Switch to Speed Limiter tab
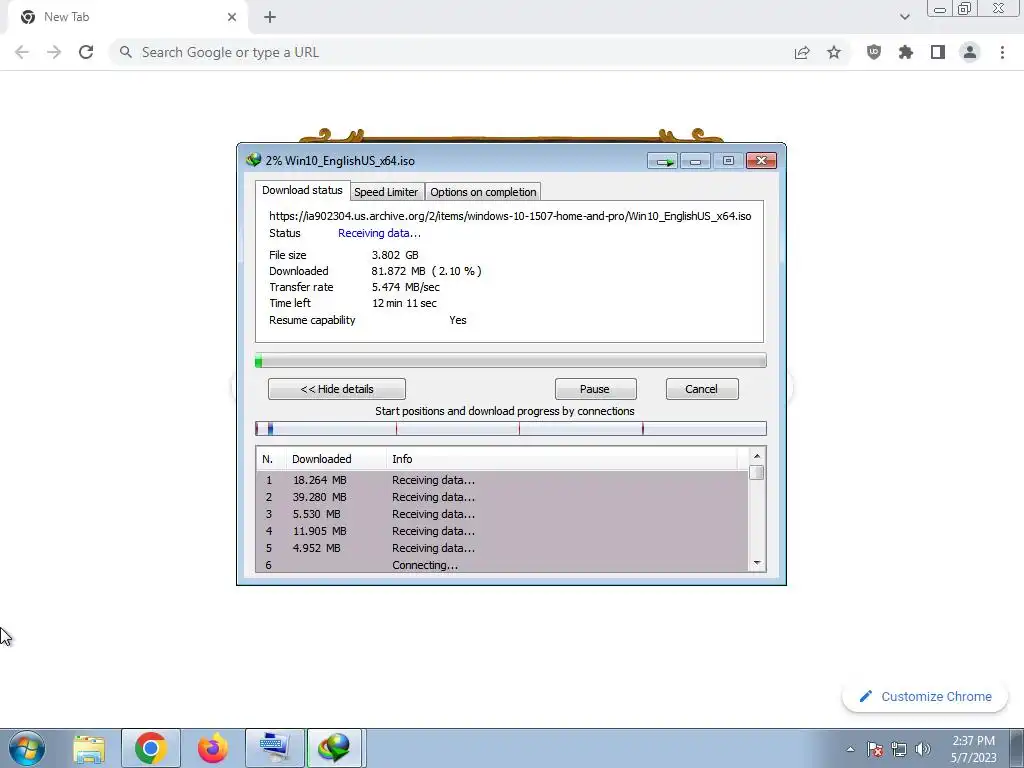 [x=386, y=192]
